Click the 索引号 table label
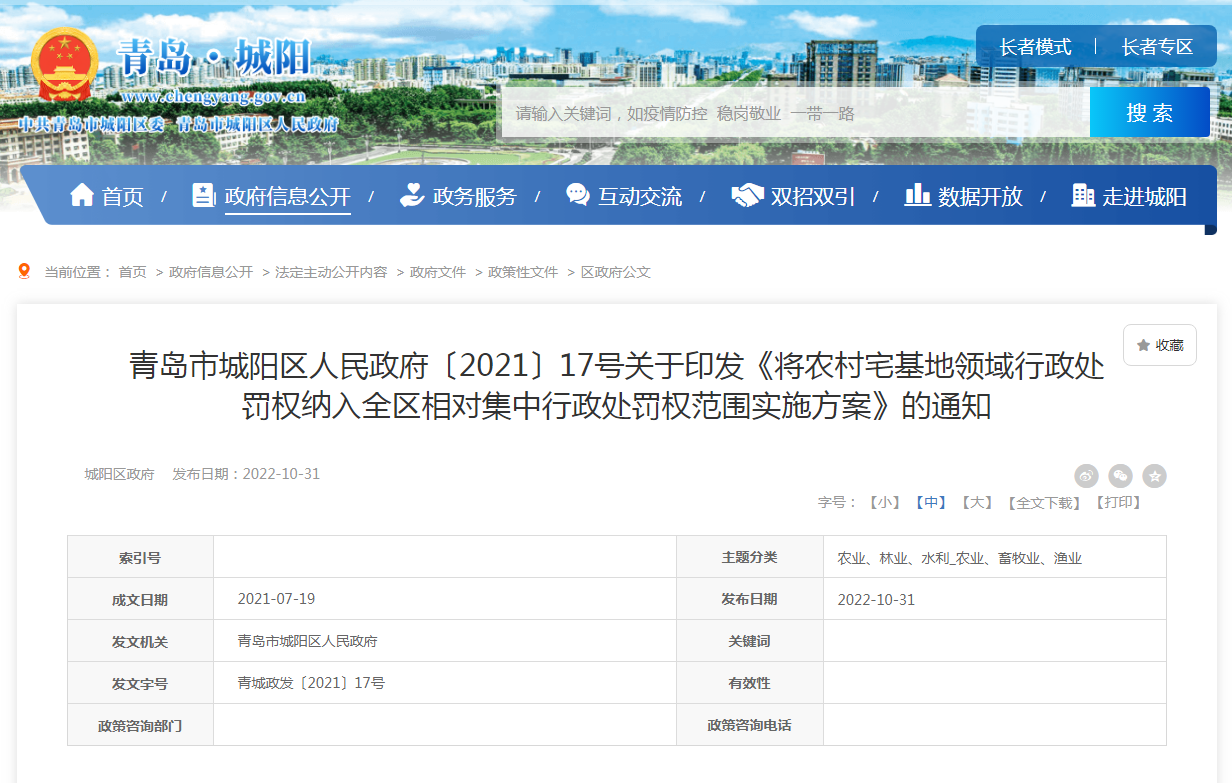 click(x=140, y=557)
